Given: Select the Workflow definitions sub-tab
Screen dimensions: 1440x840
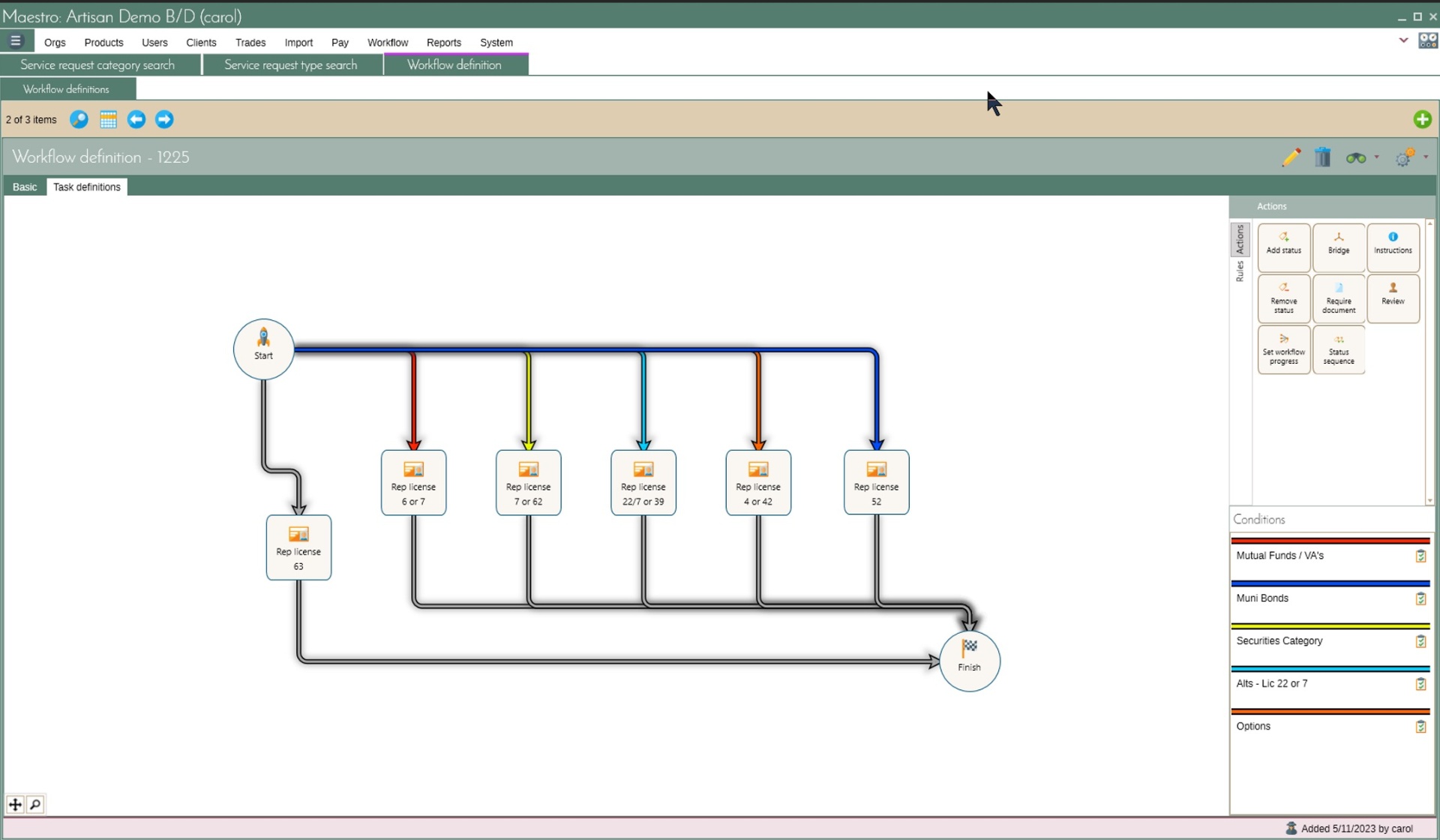Looking at the screenshot, I should coord(67,89).
